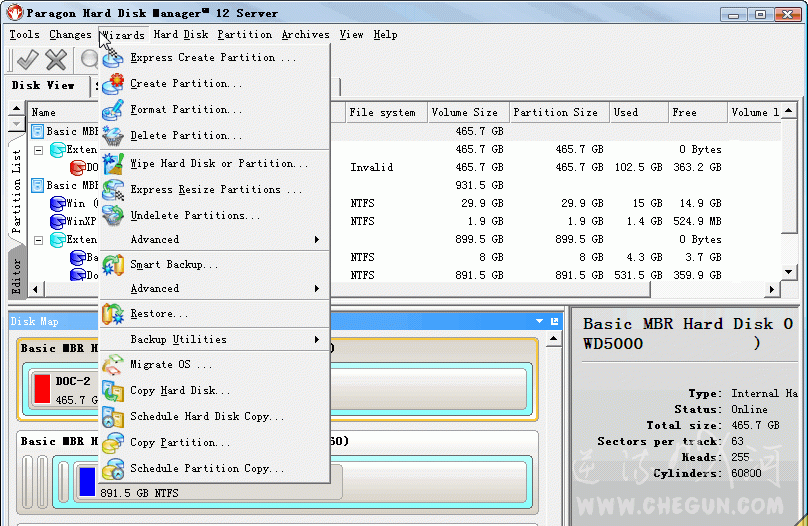Collapse the first Extended partition tree node

pyautogui.click(x=39, y=150)
